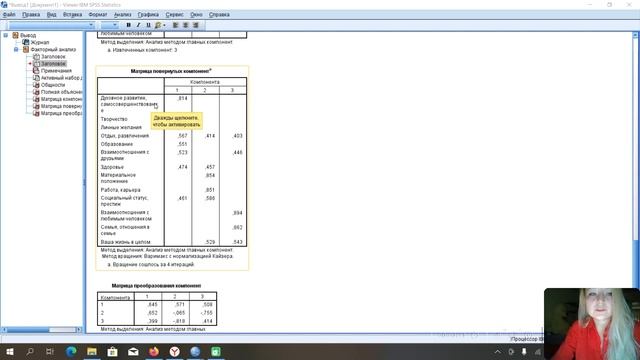Click the Образование row label
640x360 pixels.
click(x=117, y=144)
